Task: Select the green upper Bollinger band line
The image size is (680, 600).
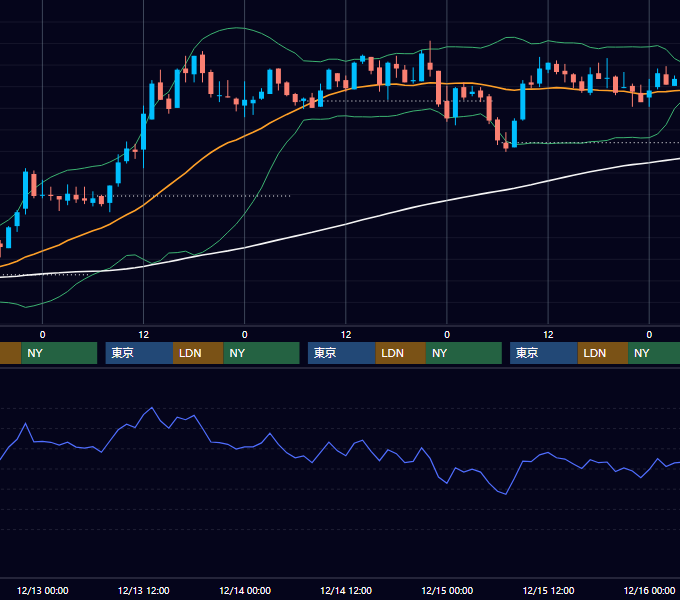Action: tap(236, 28)
